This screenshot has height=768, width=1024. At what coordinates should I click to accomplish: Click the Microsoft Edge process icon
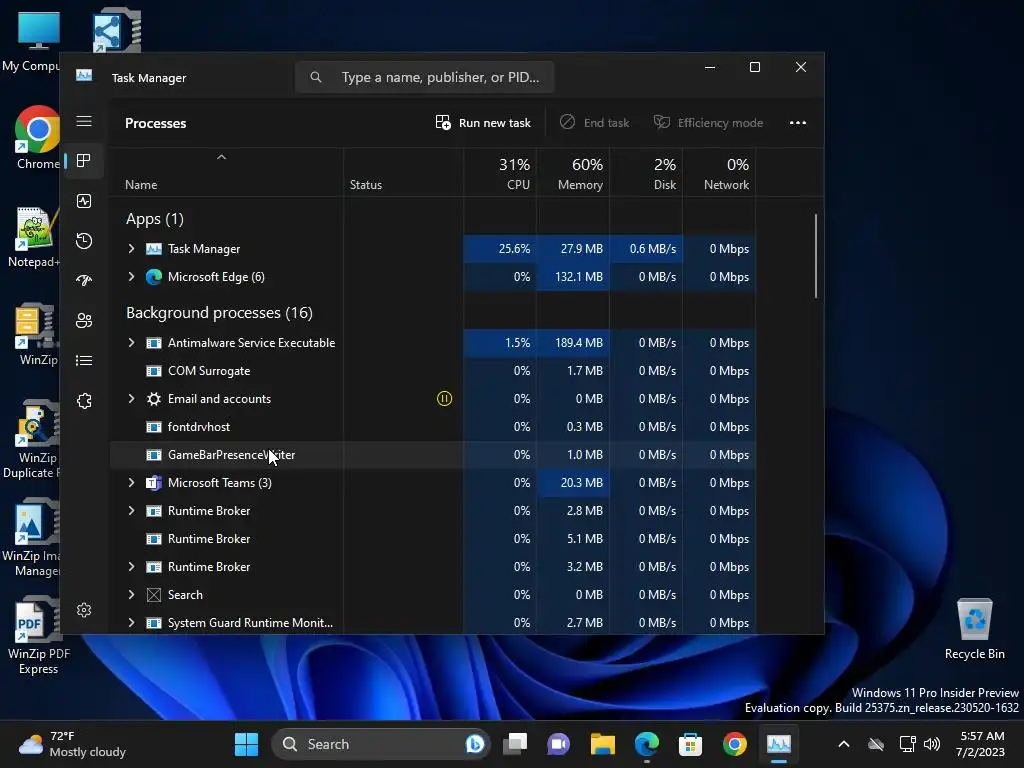click(153, 277)
